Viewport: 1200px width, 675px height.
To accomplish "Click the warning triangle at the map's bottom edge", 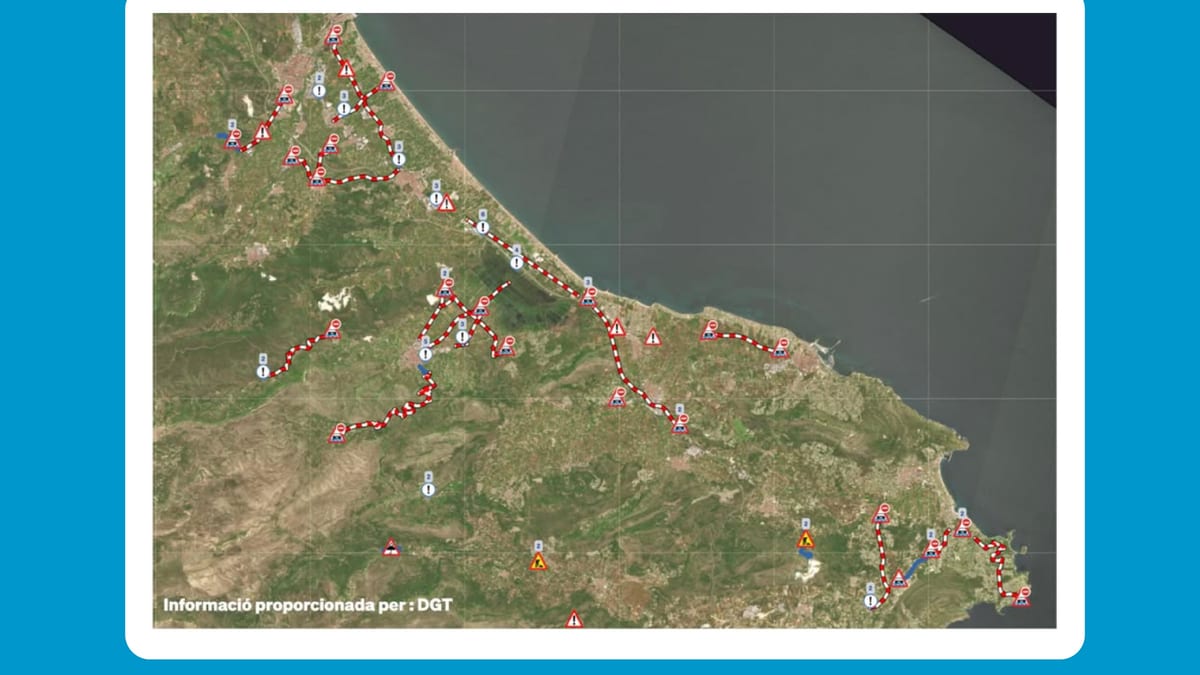I will 574,619.
